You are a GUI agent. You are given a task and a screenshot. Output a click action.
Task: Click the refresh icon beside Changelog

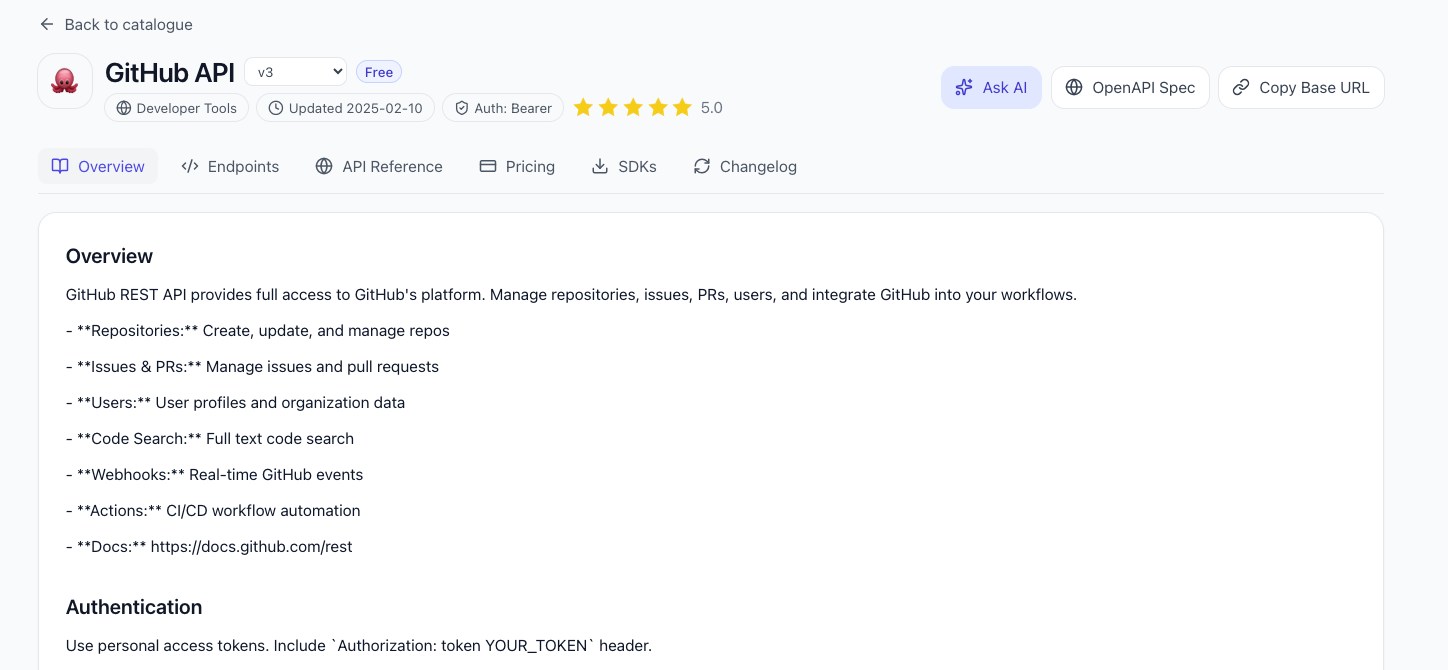tap(701, 166)
